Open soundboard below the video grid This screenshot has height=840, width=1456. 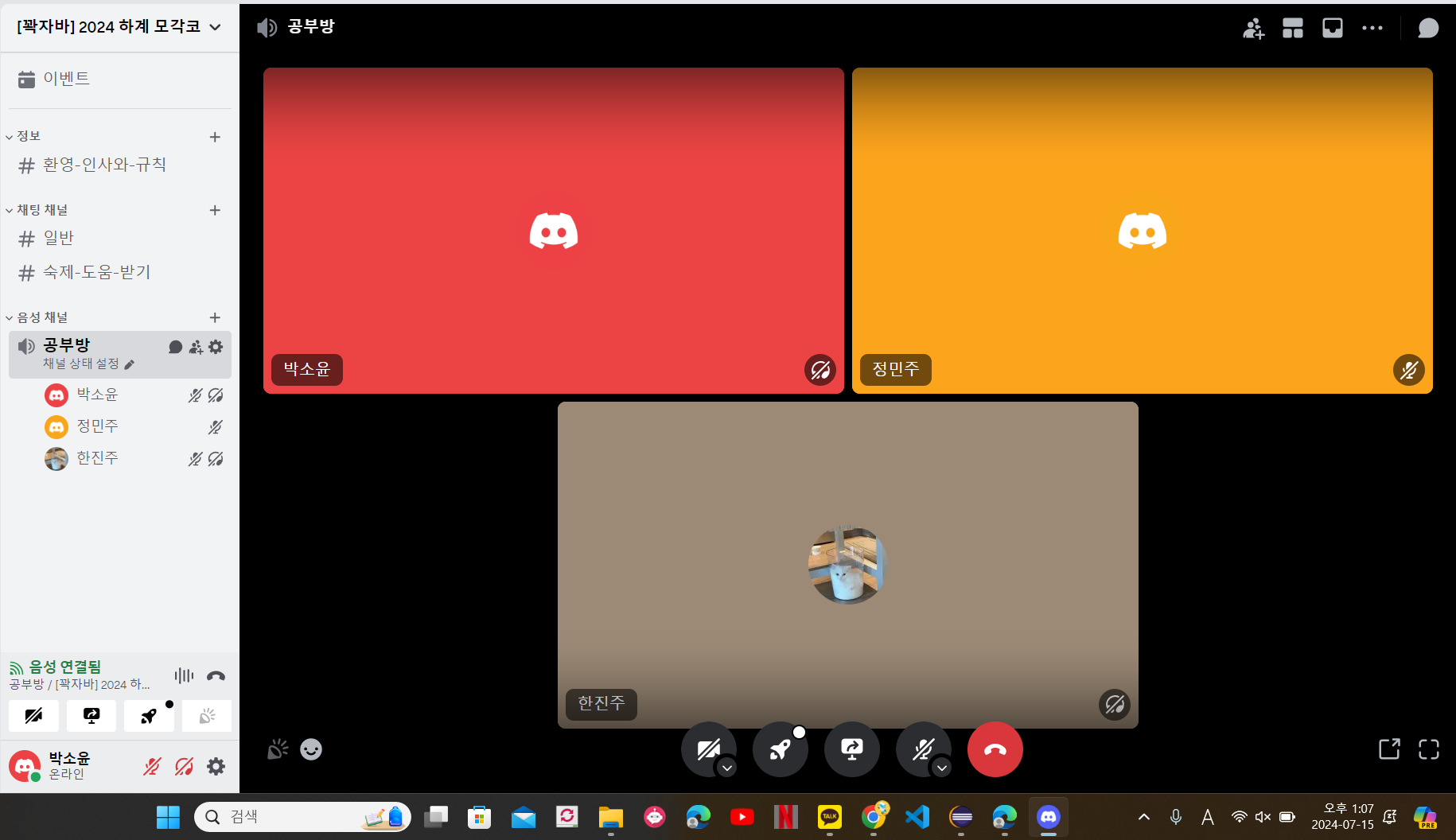point(278,749)
